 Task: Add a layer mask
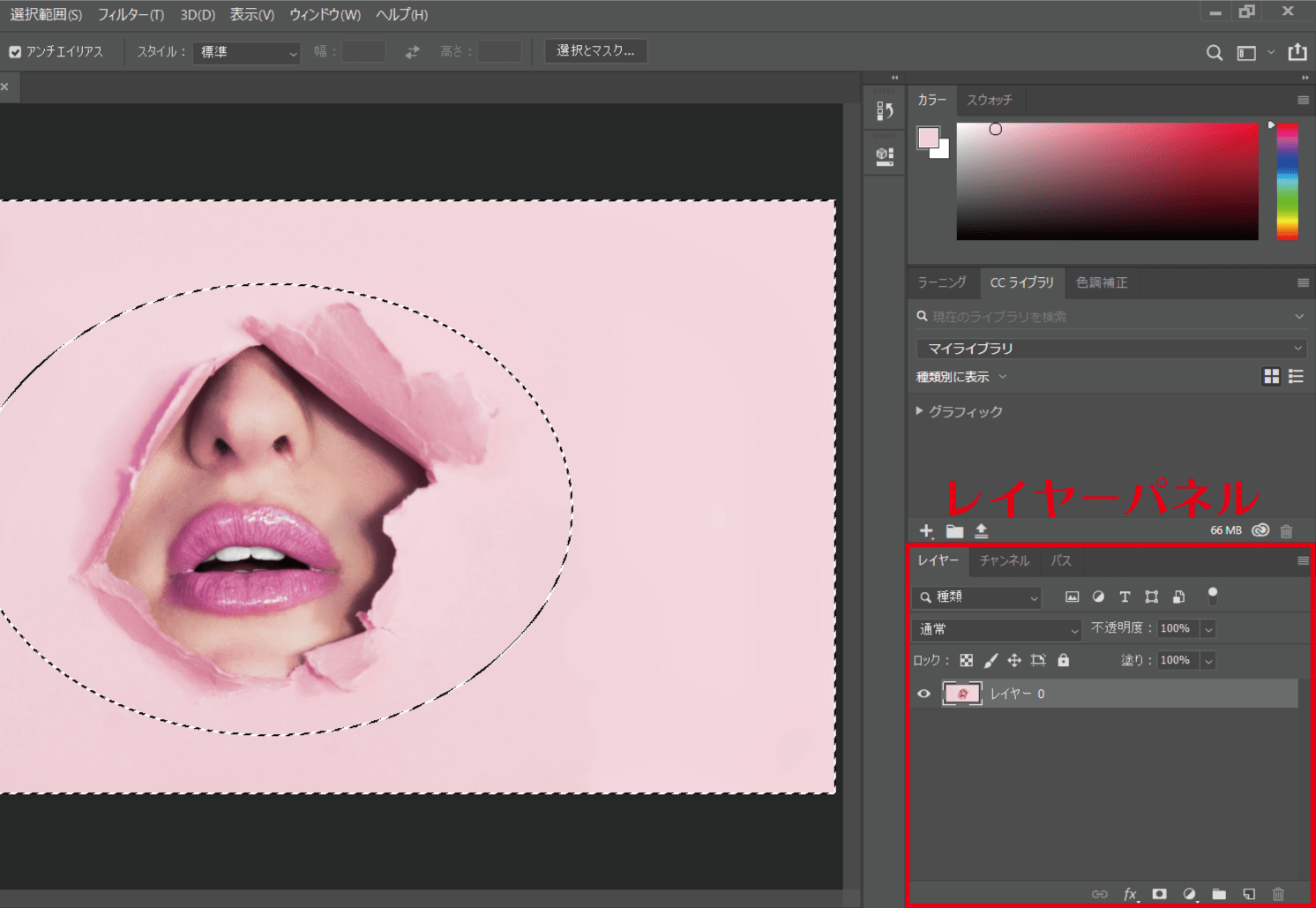pos(1159,894)
